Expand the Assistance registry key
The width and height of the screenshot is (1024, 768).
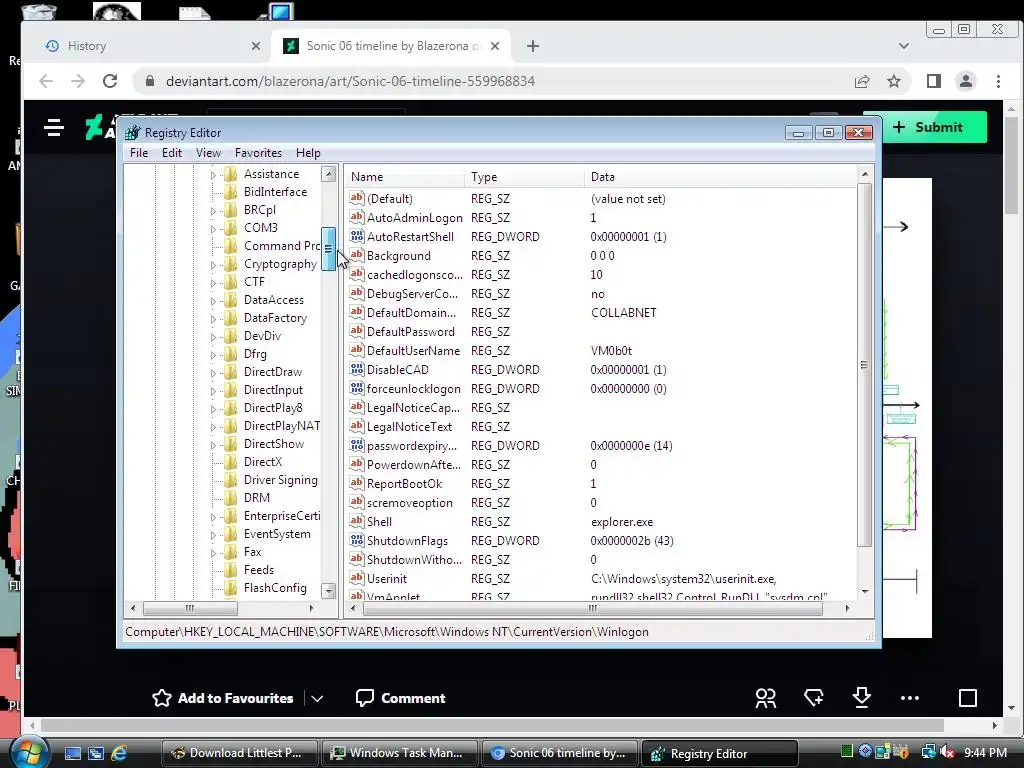[x=213, y=175]
